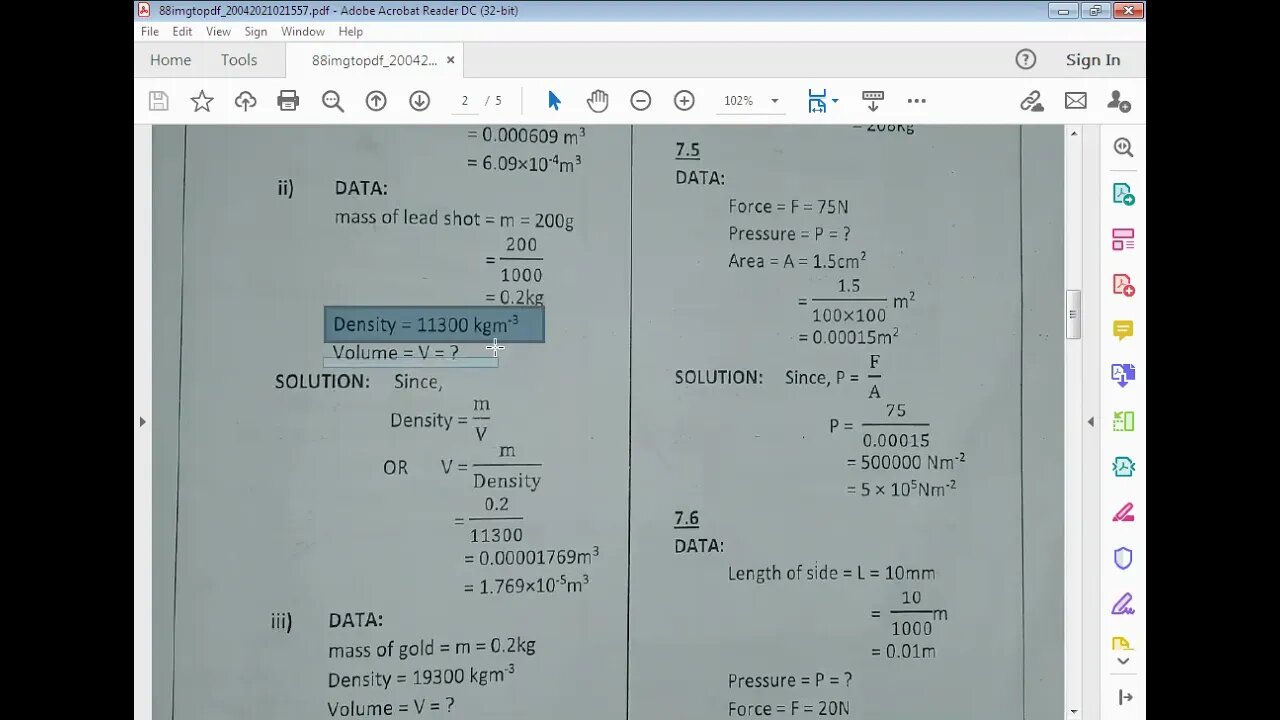1280x720 pixels.
Task: Open Combine Files tool in right pane
Action: [1123, 376]
